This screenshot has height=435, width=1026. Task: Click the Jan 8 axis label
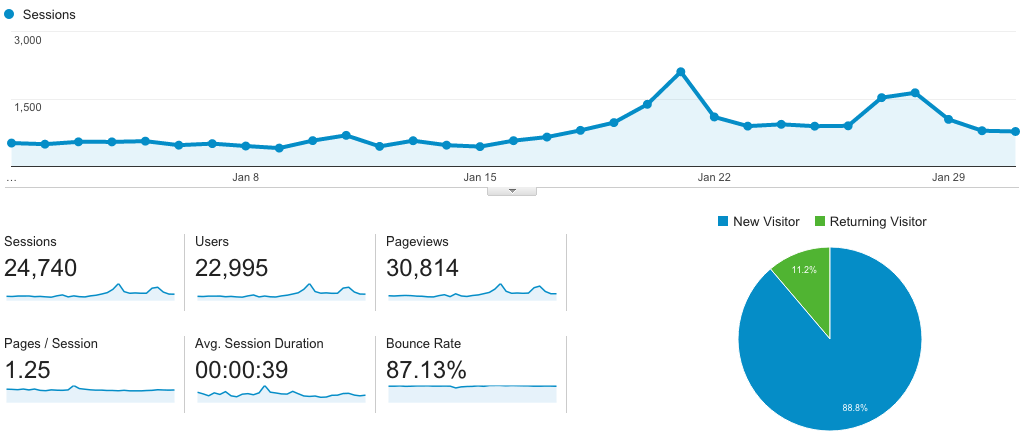[x=245, y=177]
